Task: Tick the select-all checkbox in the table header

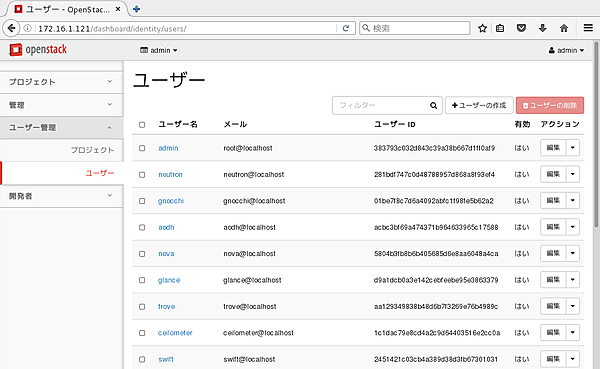Action: point(142,125)
